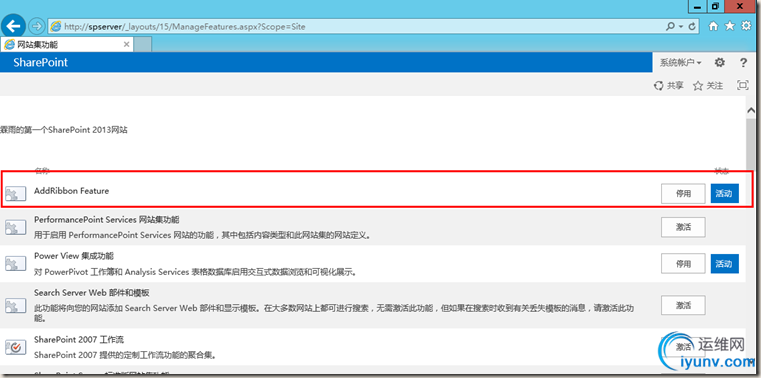This screenshot has width=761, height=378.
Task: Select the 网站集功能 browser tab
Action: coord(67,45)
